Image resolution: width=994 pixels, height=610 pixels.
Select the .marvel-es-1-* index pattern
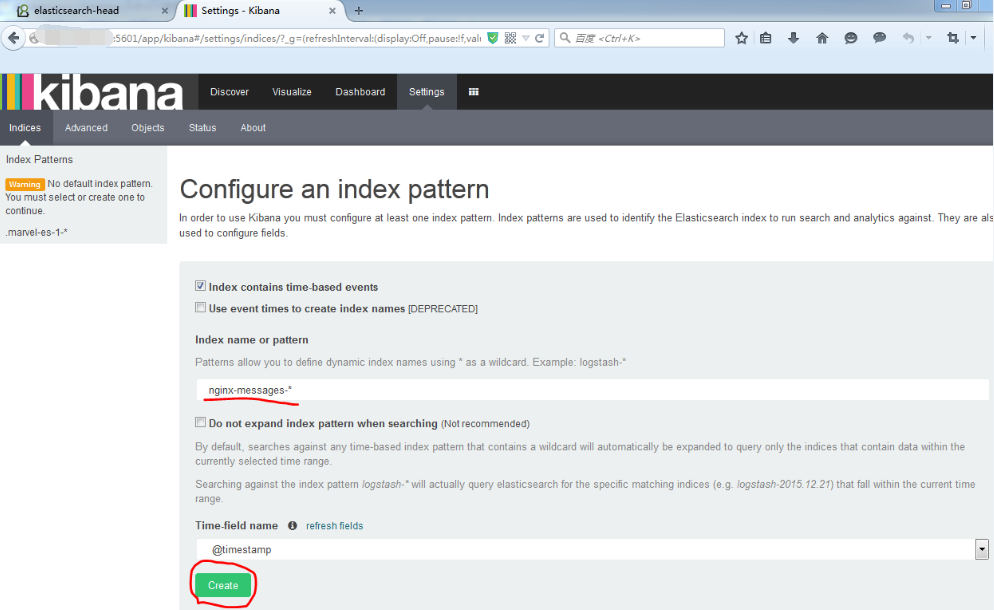pos(37,232)
